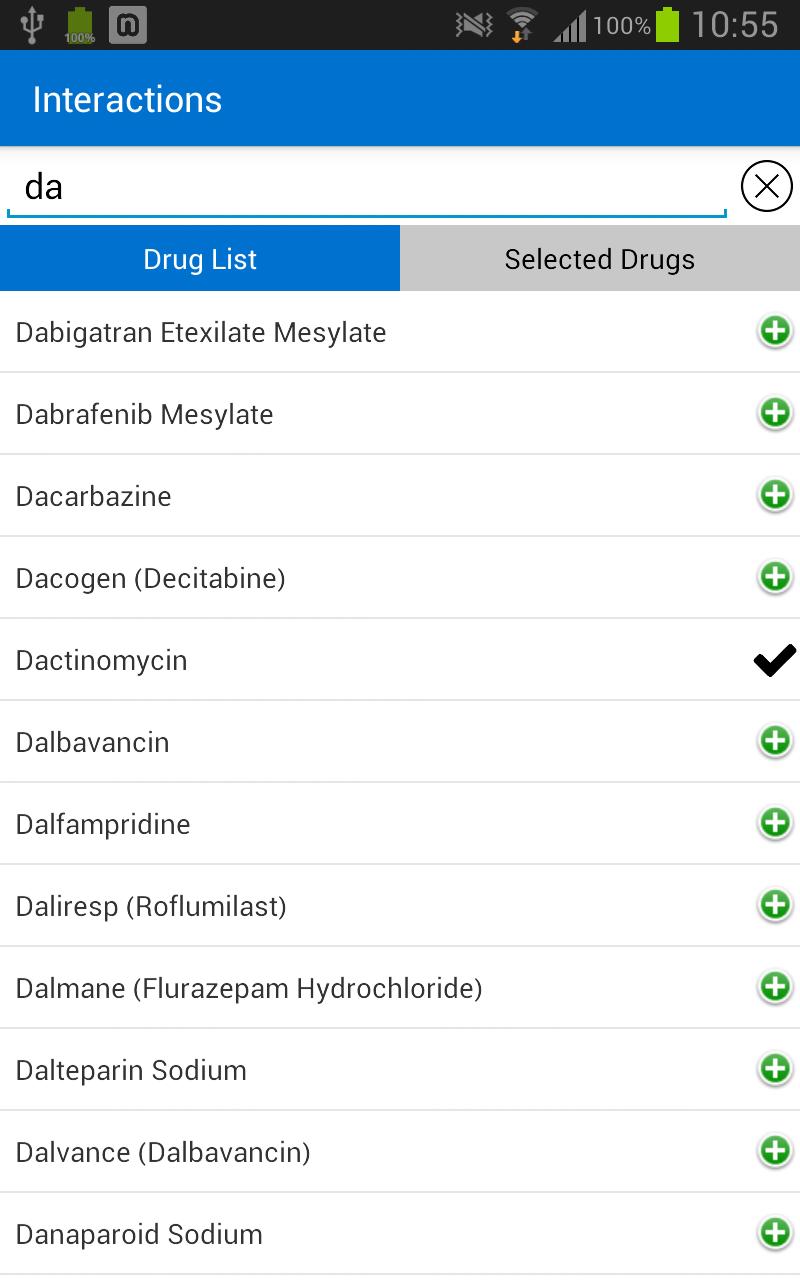800x1280 pixels.
Task: Tap the Interactions header title
Action: coord(127,100)
